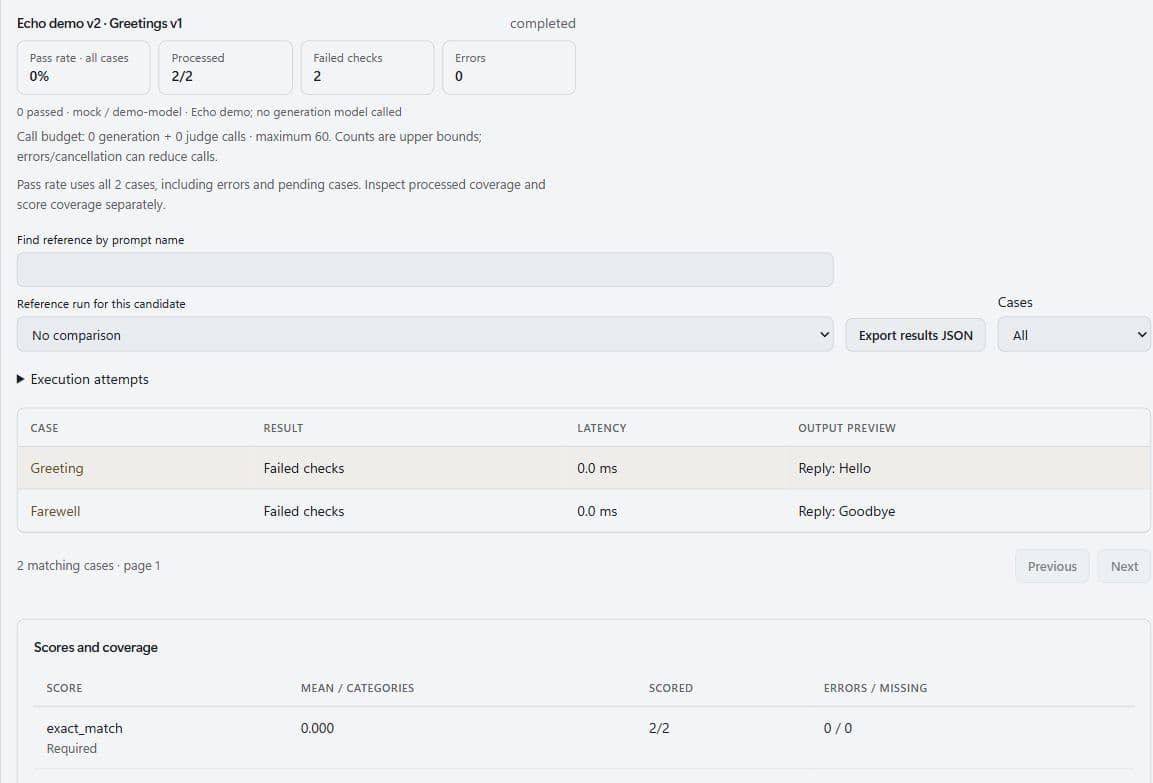Click the 2/2 scored value for exact_match
1153x783 pixels.
pyautogui.click(x=659, y=728)
